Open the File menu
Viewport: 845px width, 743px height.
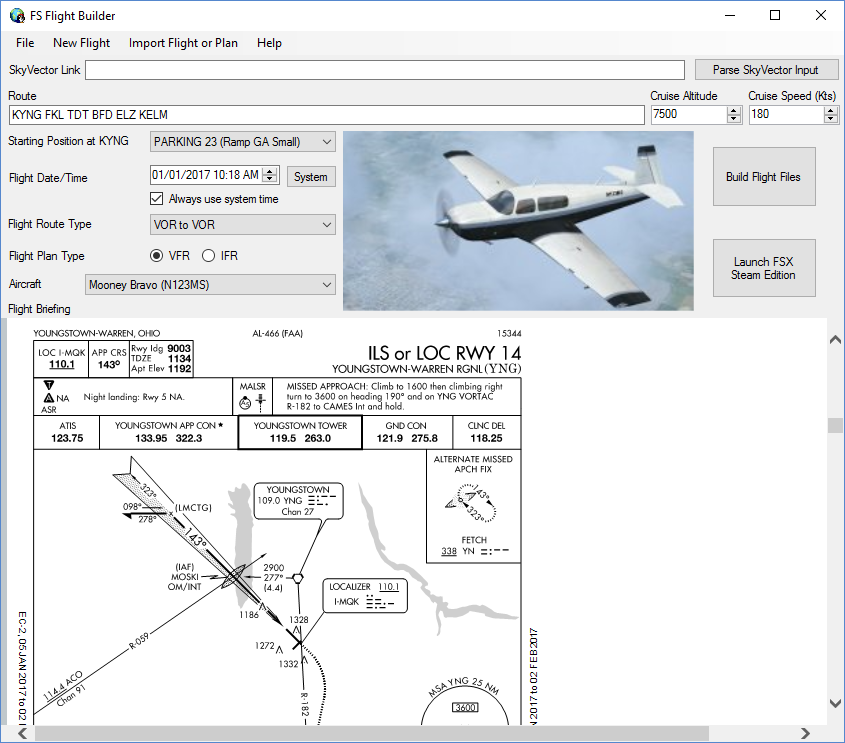point(25,43)
